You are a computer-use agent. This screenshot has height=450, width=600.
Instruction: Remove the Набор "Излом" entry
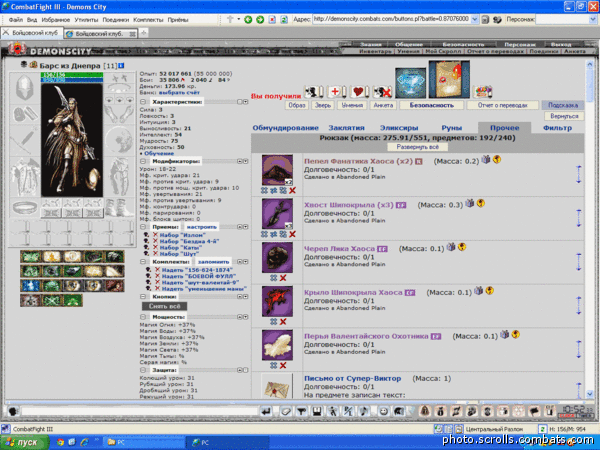tap(155, 235)
